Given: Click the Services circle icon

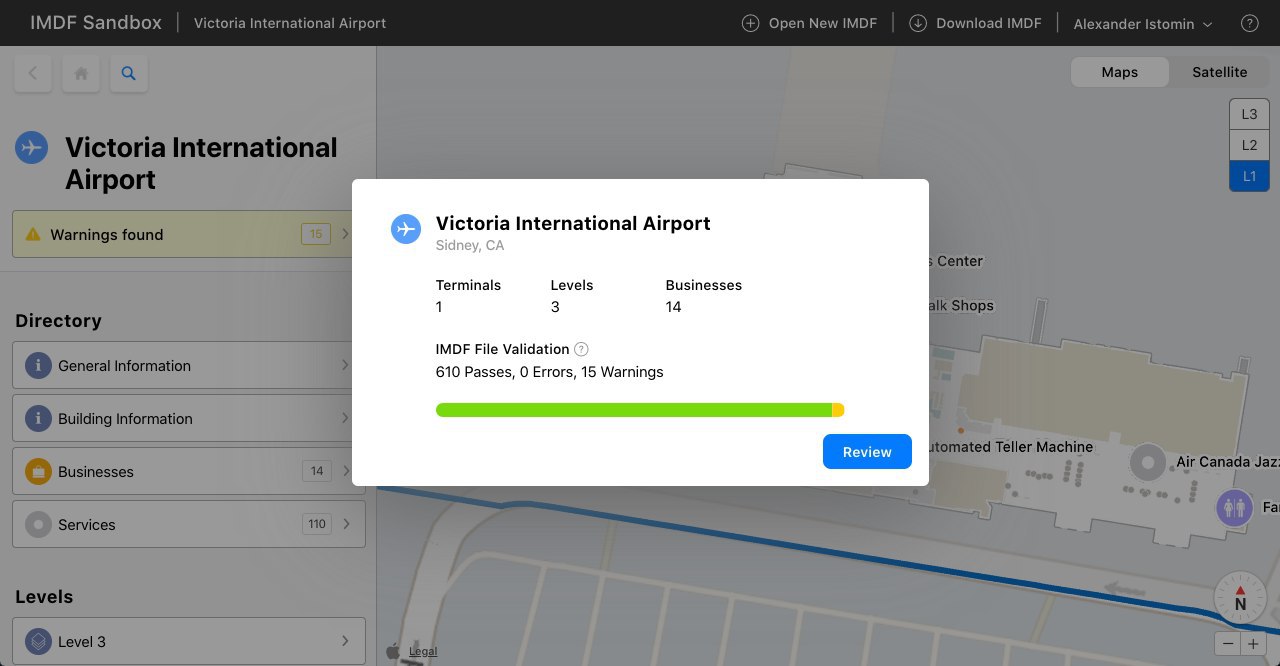Looking at the screenshot, I should [x=38, y=525].
